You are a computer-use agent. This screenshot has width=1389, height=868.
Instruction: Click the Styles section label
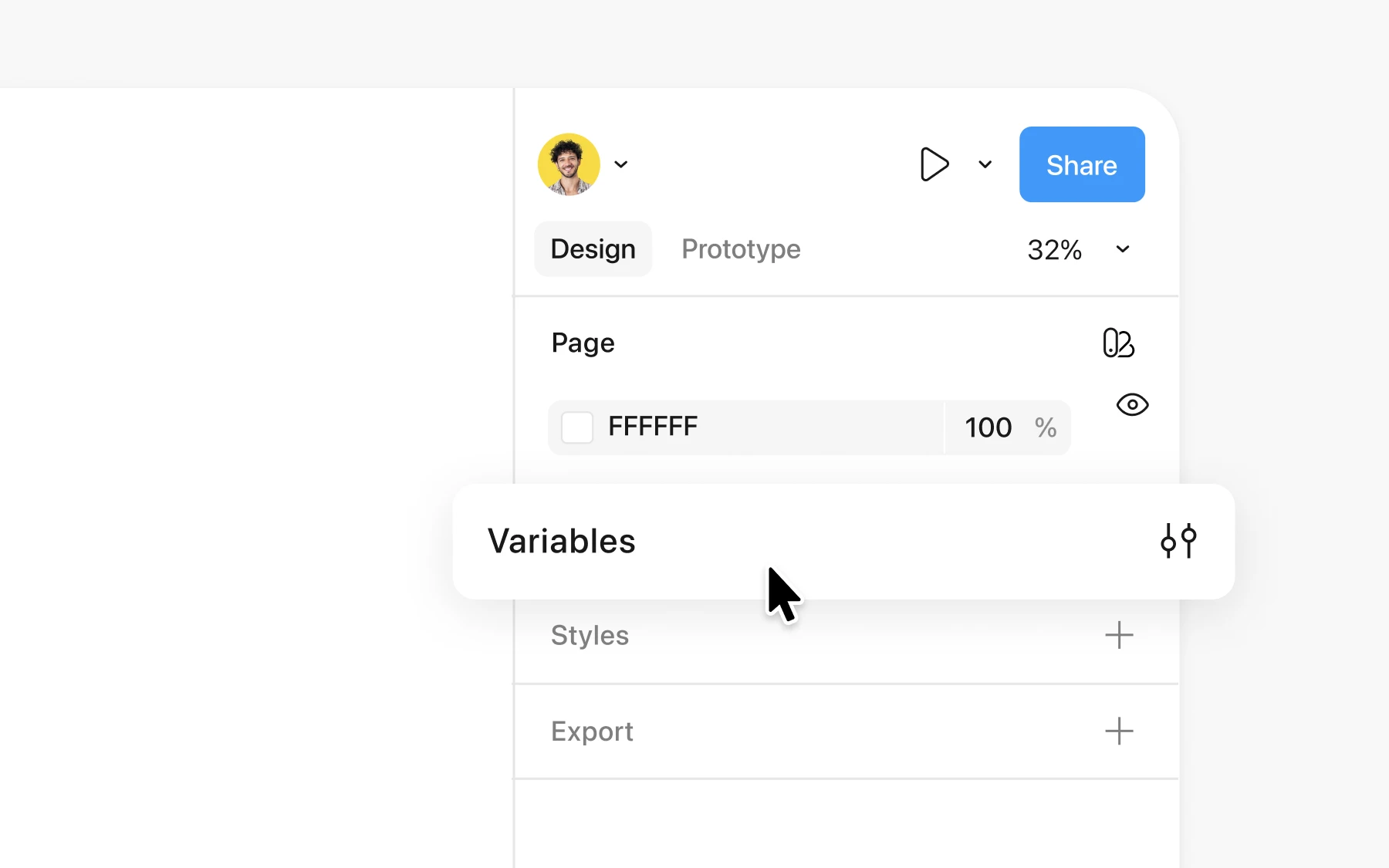pos(590,636)
